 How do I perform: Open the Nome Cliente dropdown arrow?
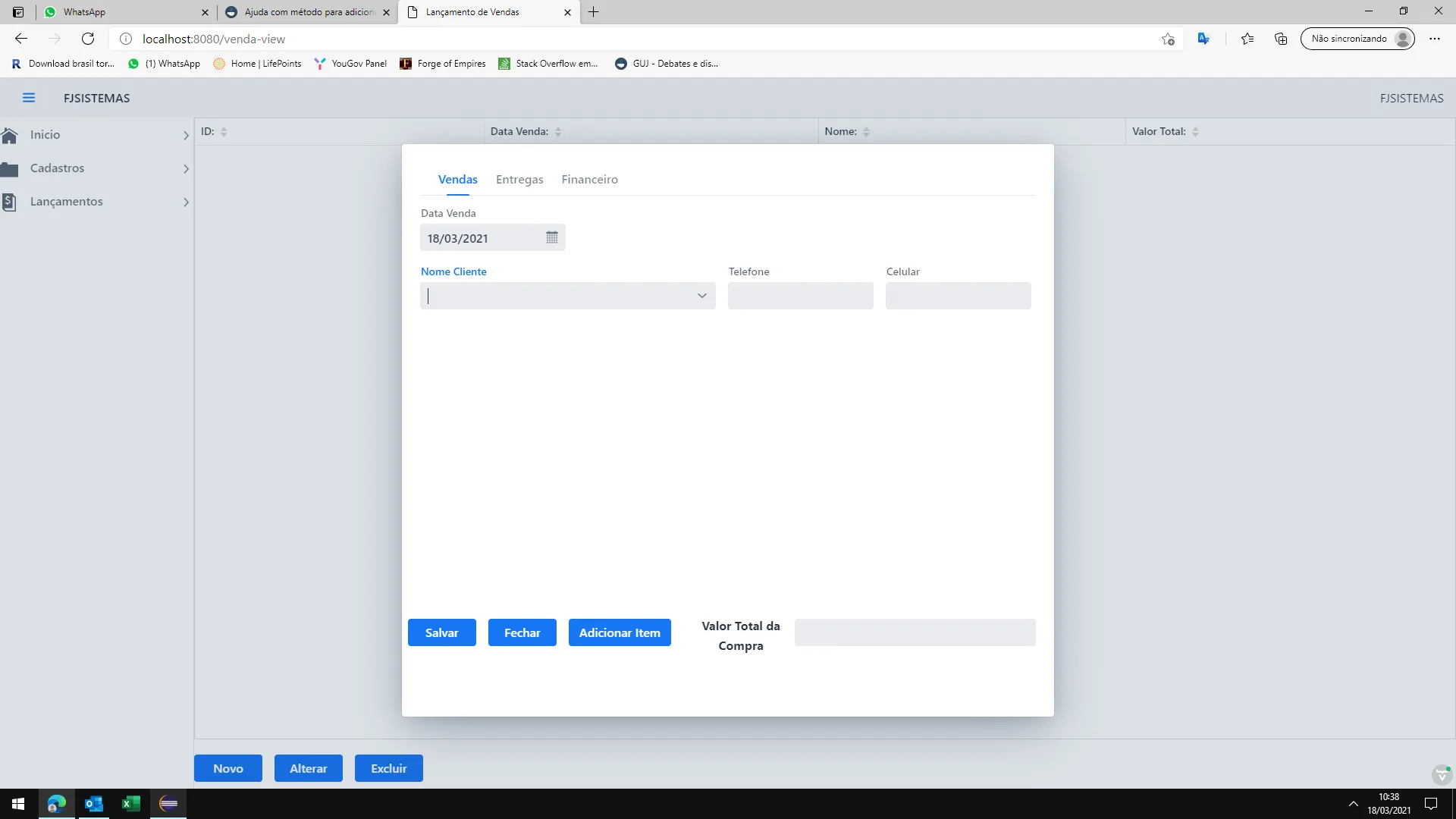click(x=701, y=296)
